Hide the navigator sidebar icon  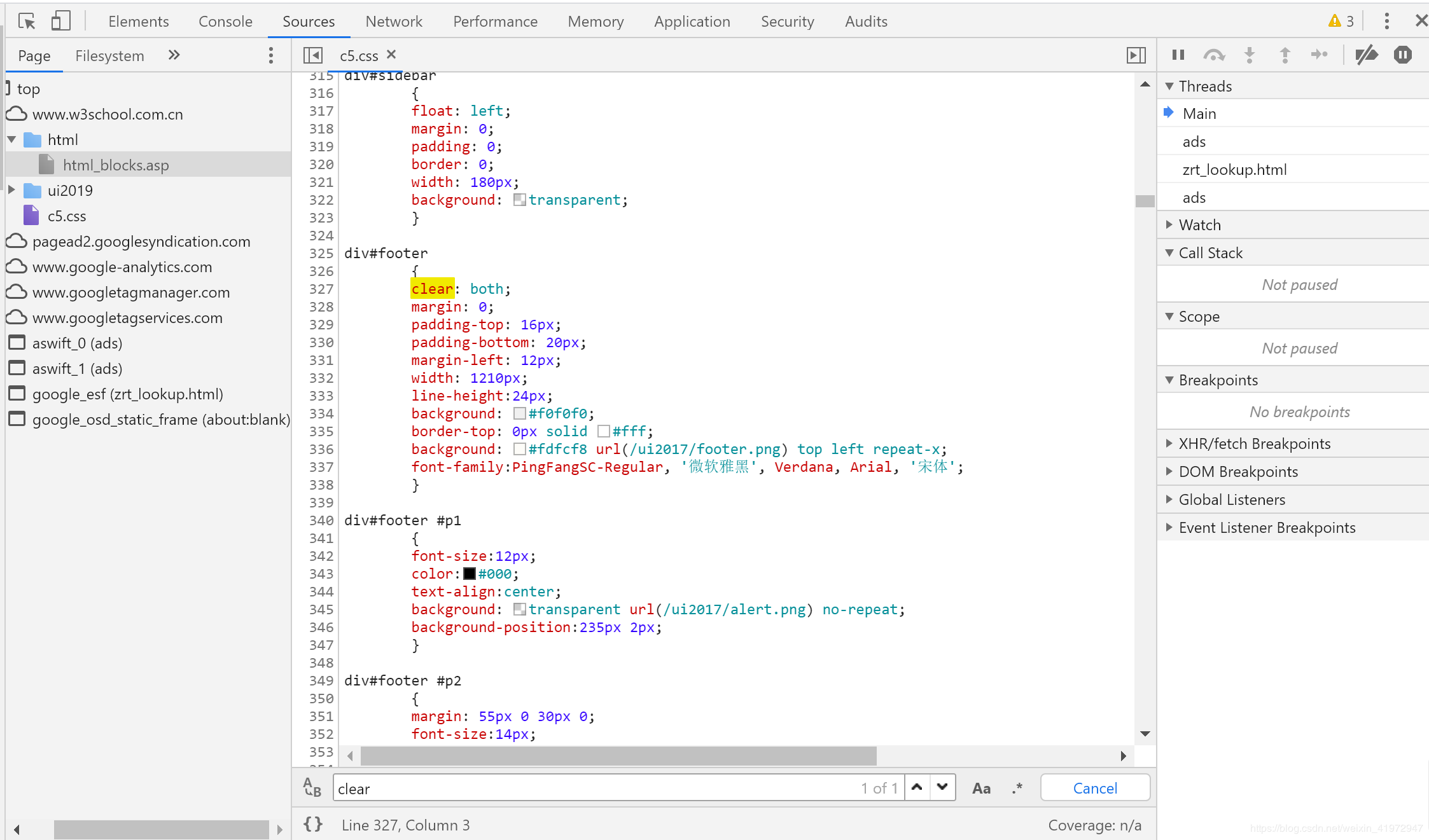coord(312,55)
